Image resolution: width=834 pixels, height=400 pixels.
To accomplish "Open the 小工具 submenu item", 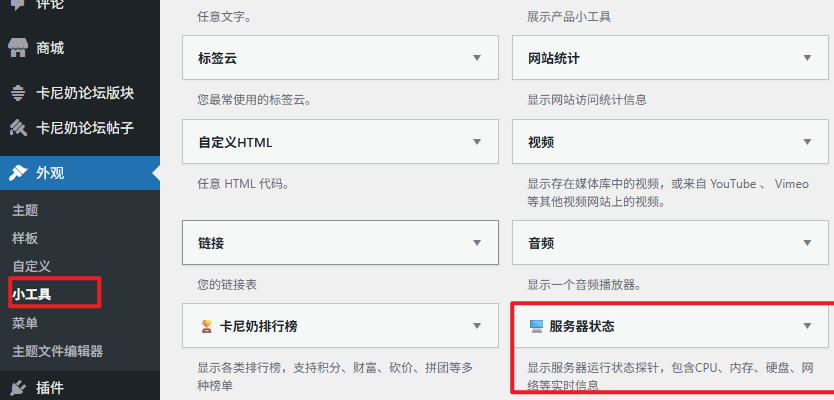I will (31, 294).
